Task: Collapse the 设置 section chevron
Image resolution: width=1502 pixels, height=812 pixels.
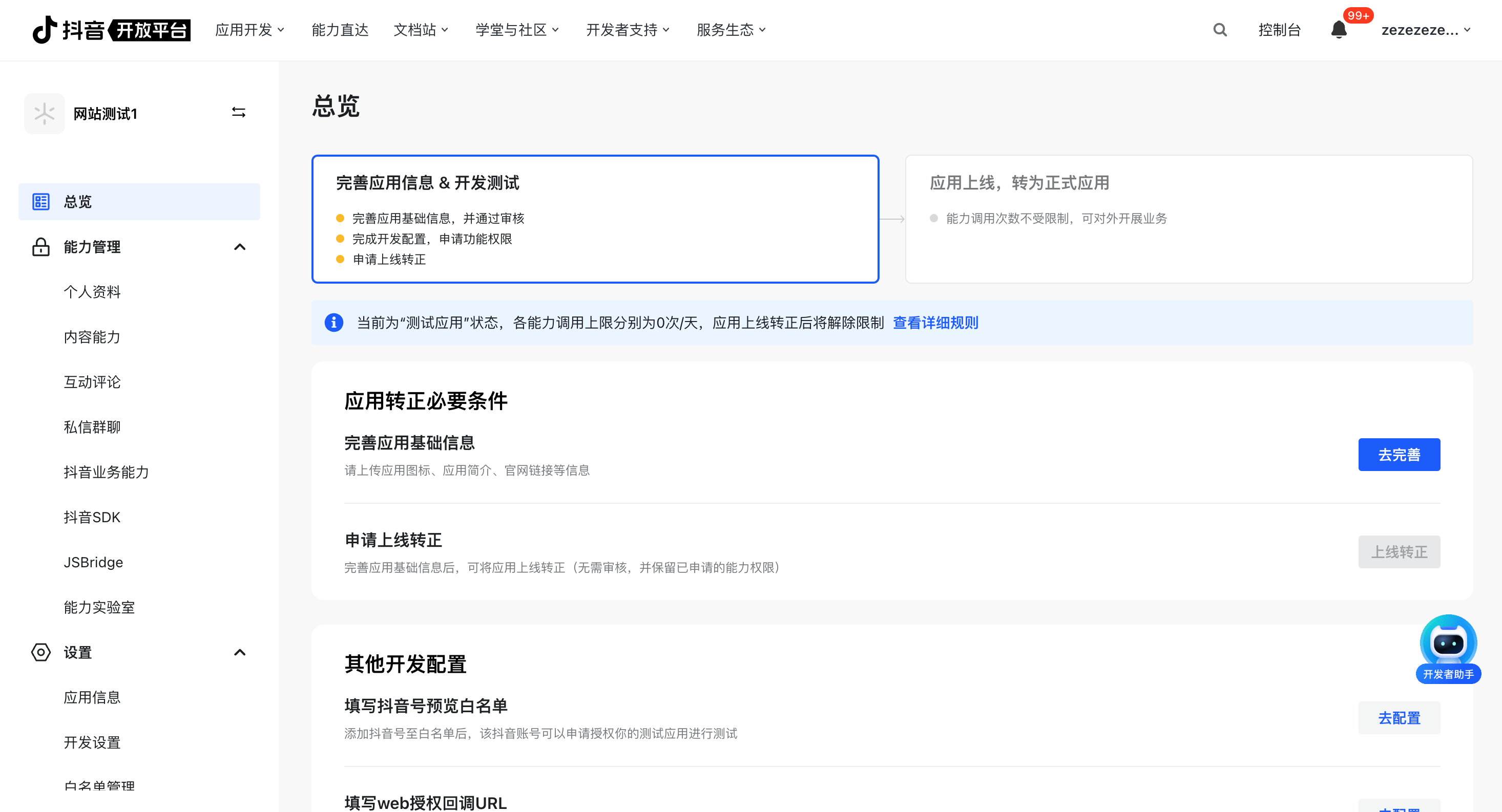Action: tap(240, 652)
